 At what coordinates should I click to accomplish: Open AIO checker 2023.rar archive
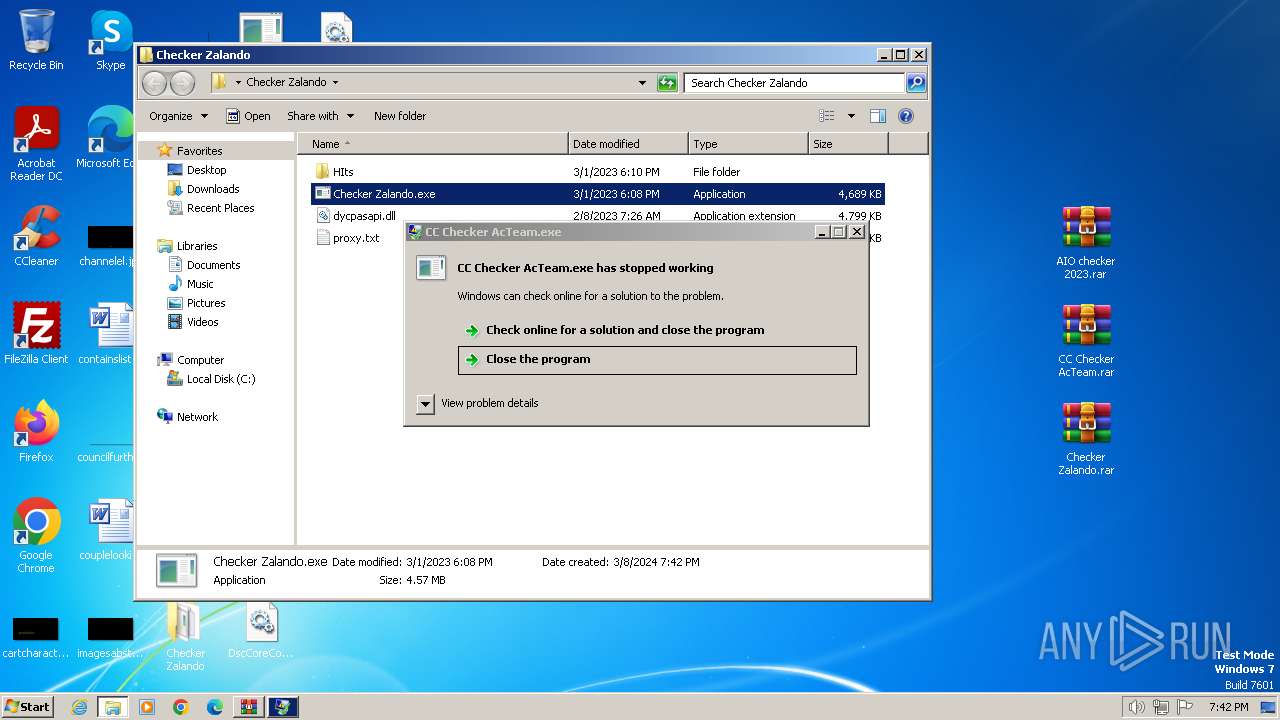[x=1085, y=242]
